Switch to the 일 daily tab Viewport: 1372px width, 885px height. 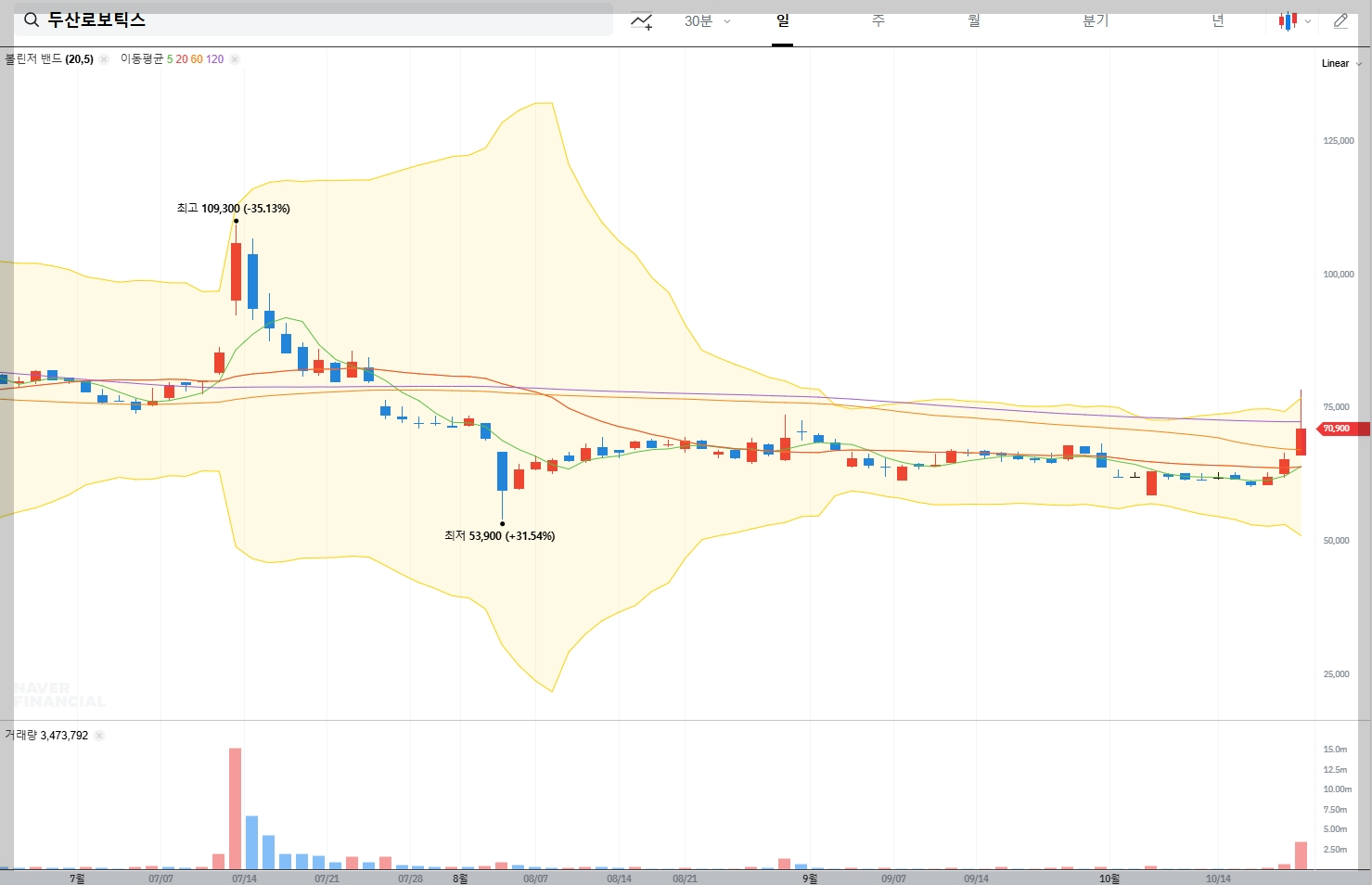(783, 20)
